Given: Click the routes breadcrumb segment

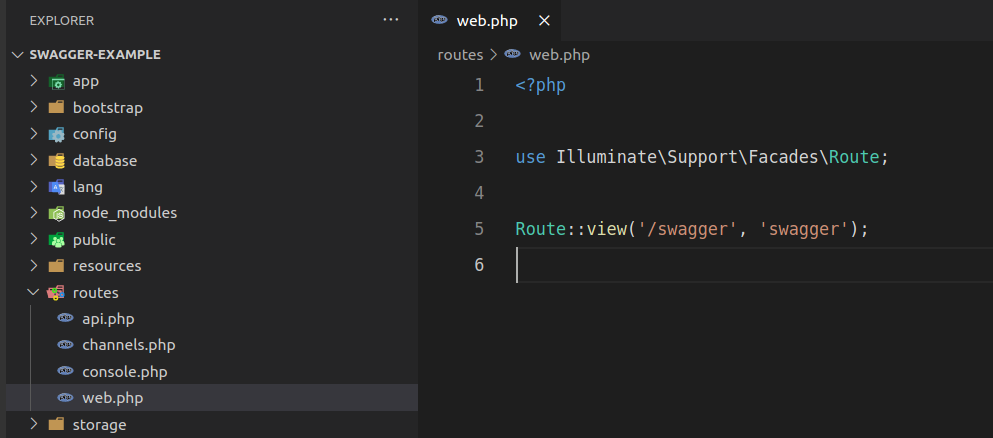Looking at the screenshot, I should point(460,55).
